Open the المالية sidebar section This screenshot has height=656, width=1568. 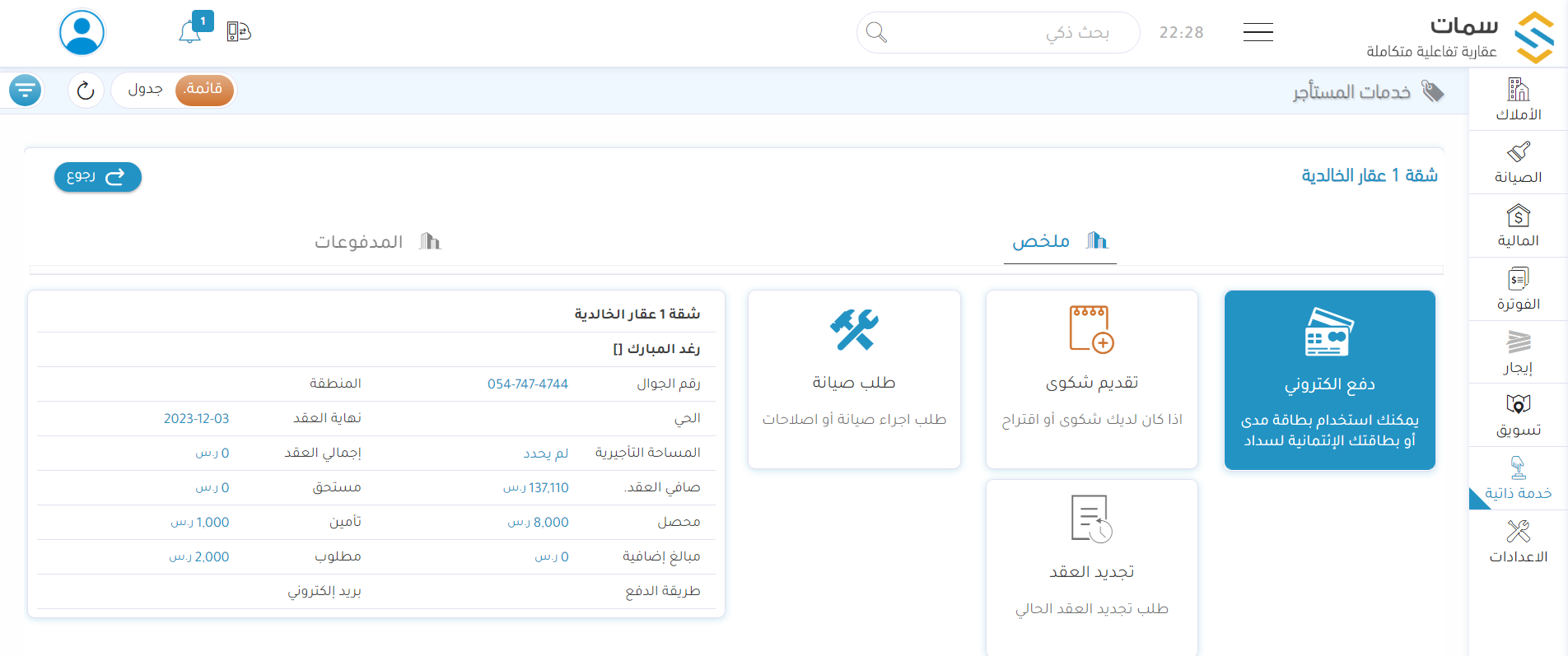point(1518,226)
